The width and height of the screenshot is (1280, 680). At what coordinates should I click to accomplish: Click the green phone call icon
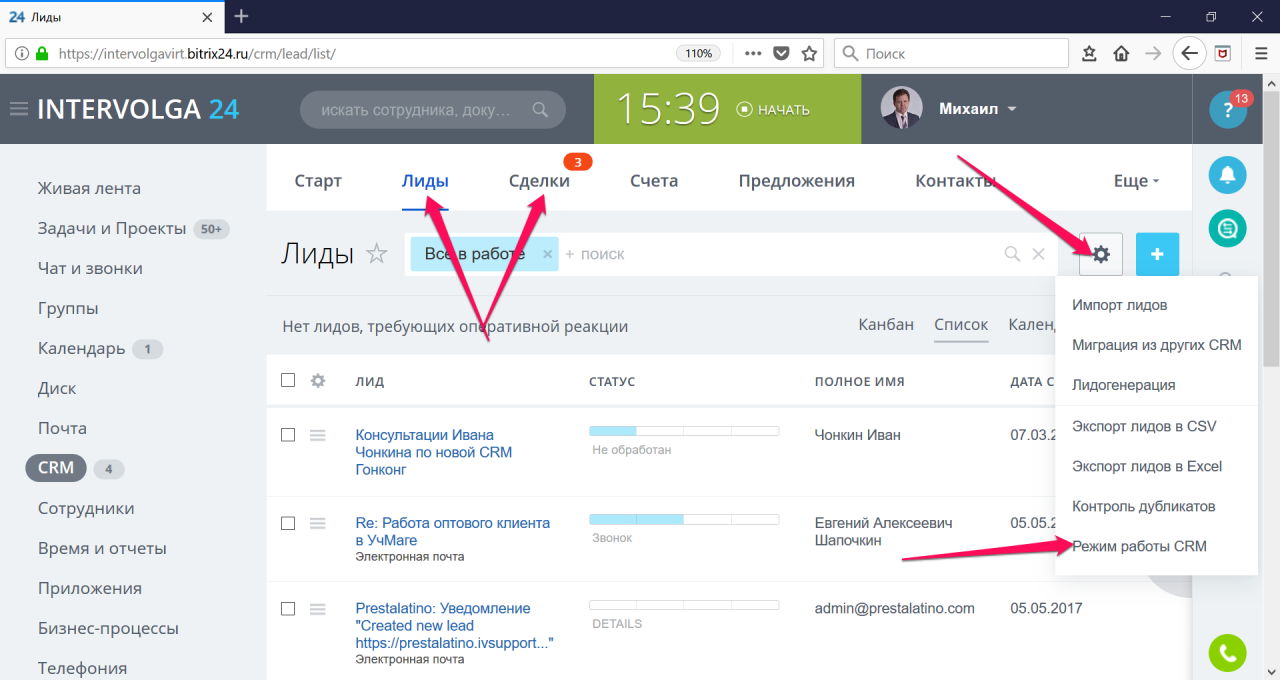[1228, 653]
